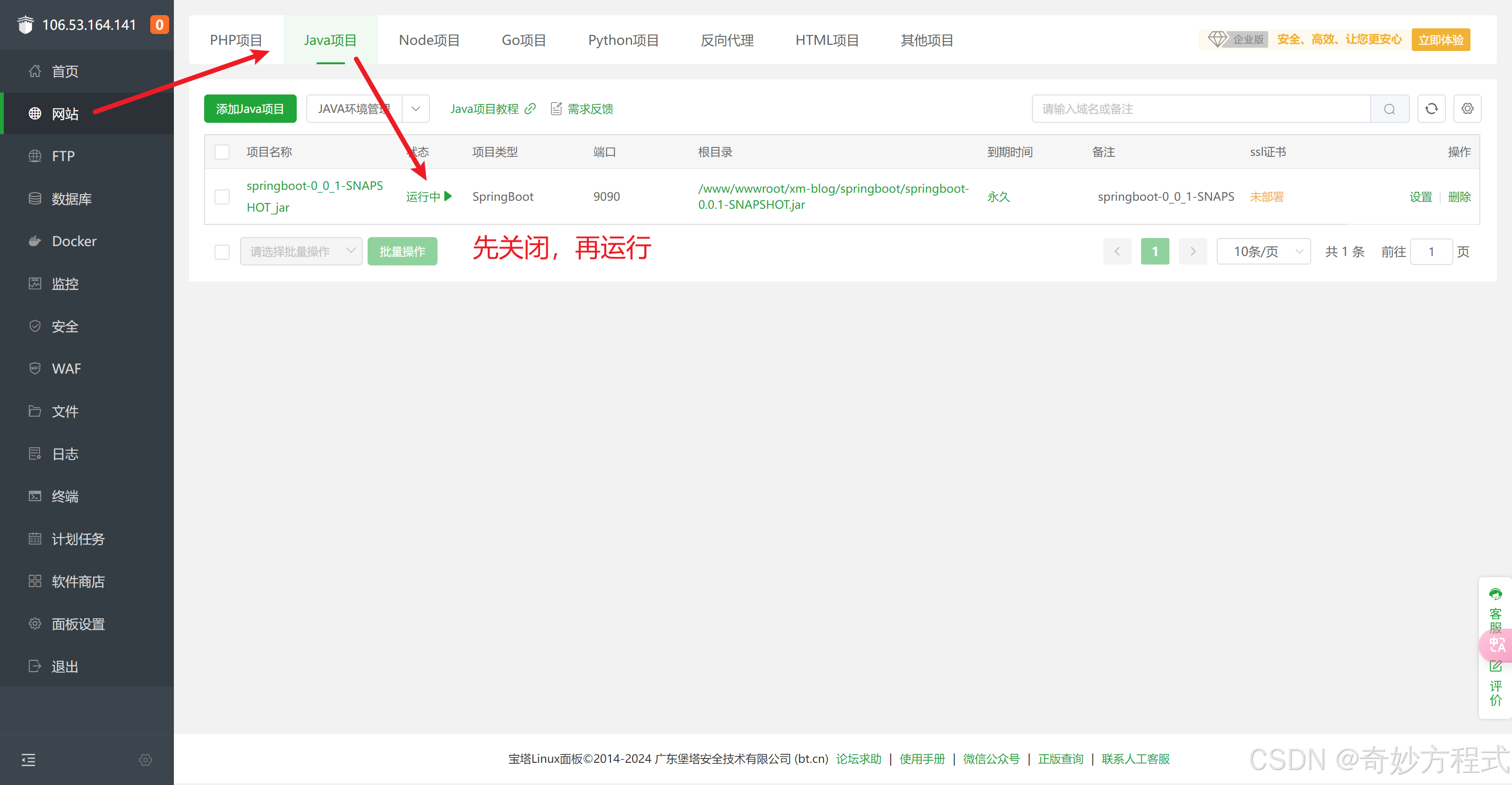Open the 联系人工客服 footer link
This screenshot has height=785, width=1512.
[x=1135, y=759]
